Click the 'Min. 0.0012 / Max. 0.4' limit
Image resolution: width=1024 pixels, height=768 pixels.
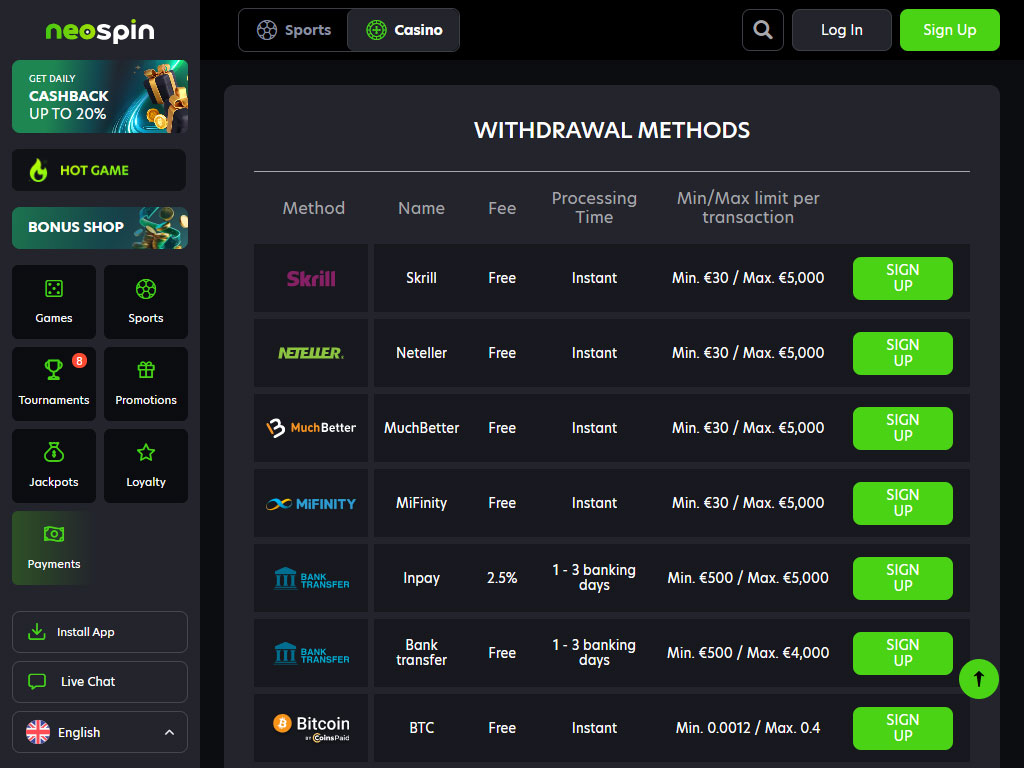[x=748, y=728]
